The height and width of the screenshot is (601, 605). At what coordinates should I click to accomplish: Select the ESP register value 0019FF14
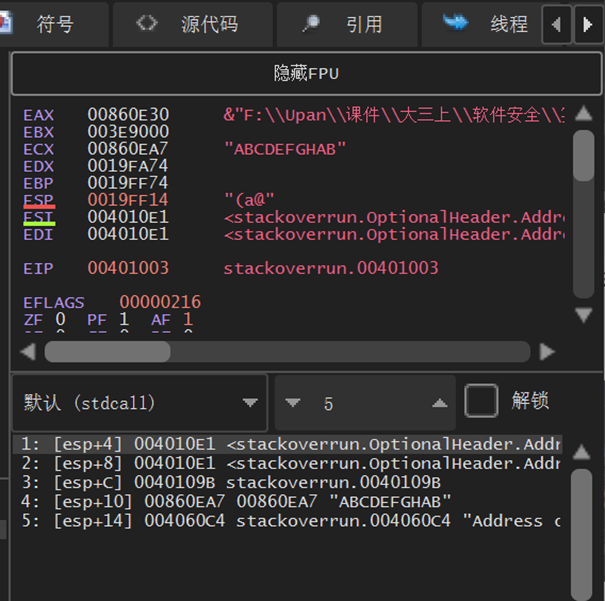(x=128, y=200)
